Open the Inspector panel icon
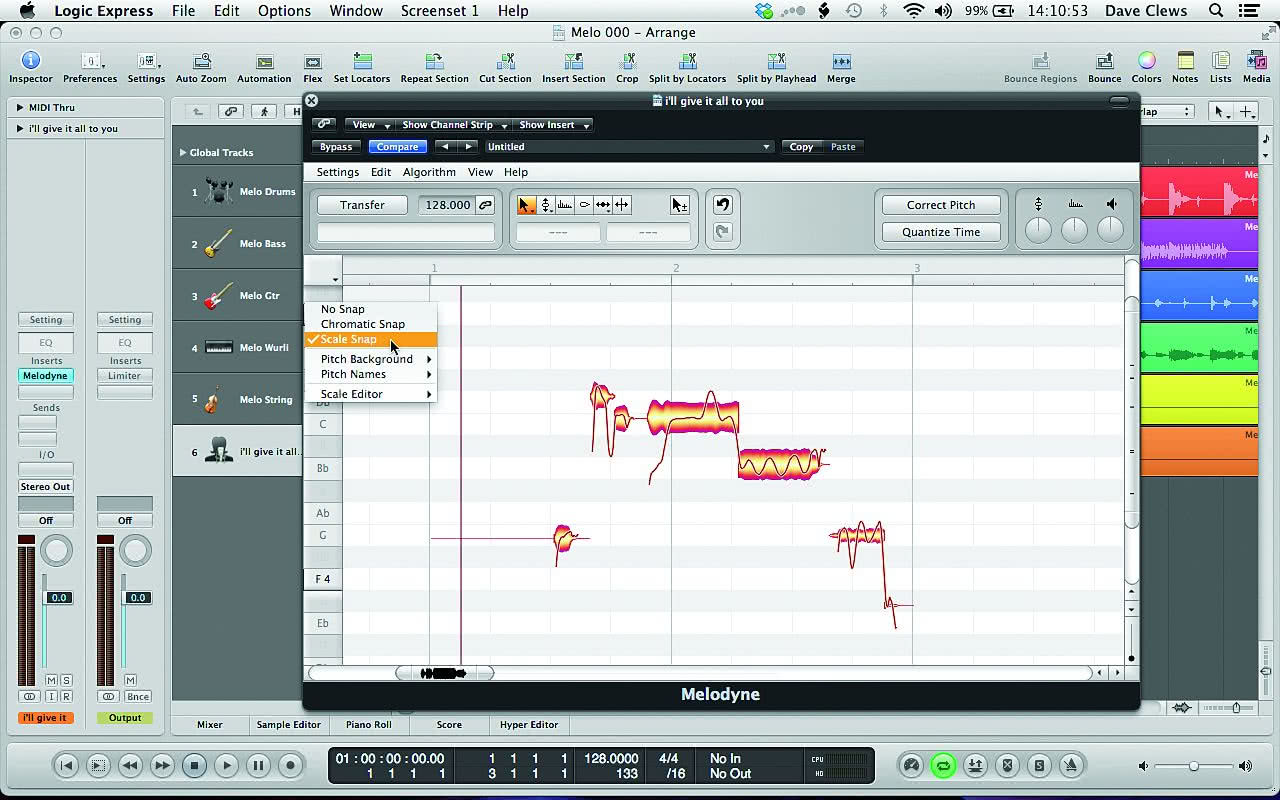The width and height of the screenshot is (1280, 800). click(x=30, y=61)
